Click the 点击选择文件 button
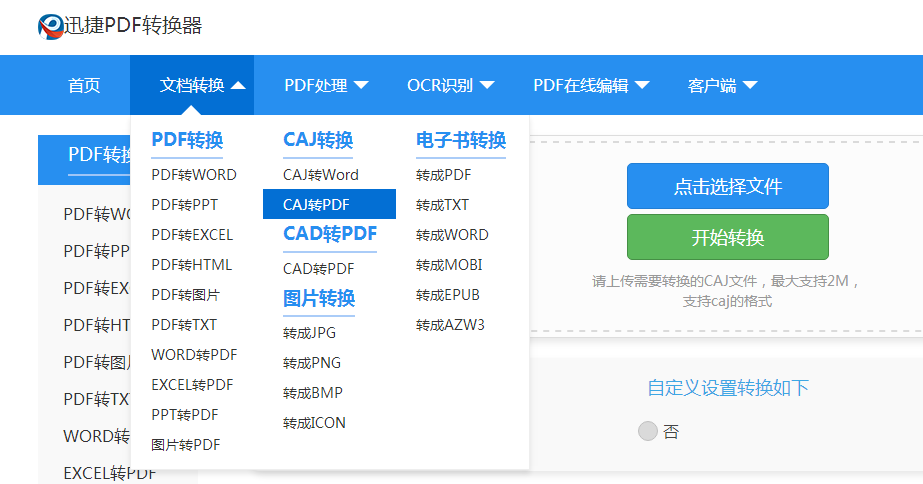The height and width of the screenshot is (484, 923). (728, 186)
